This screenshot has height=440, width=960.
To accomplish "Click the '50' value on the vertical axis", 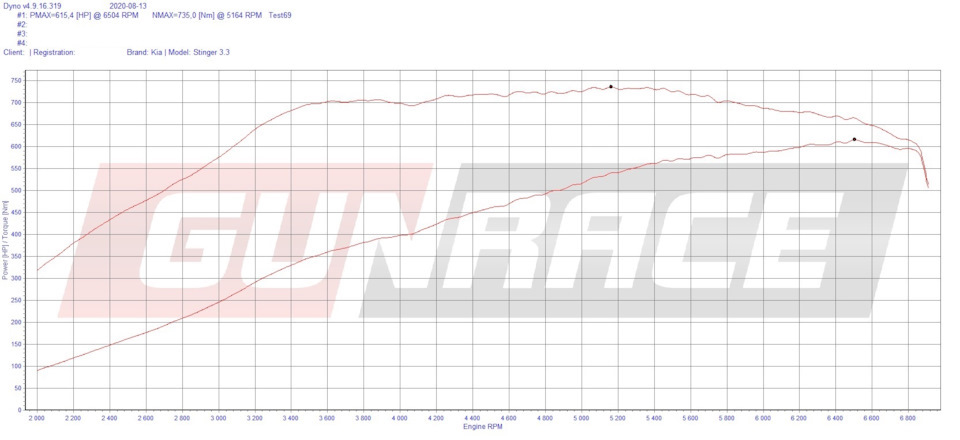I will (18, 389).
